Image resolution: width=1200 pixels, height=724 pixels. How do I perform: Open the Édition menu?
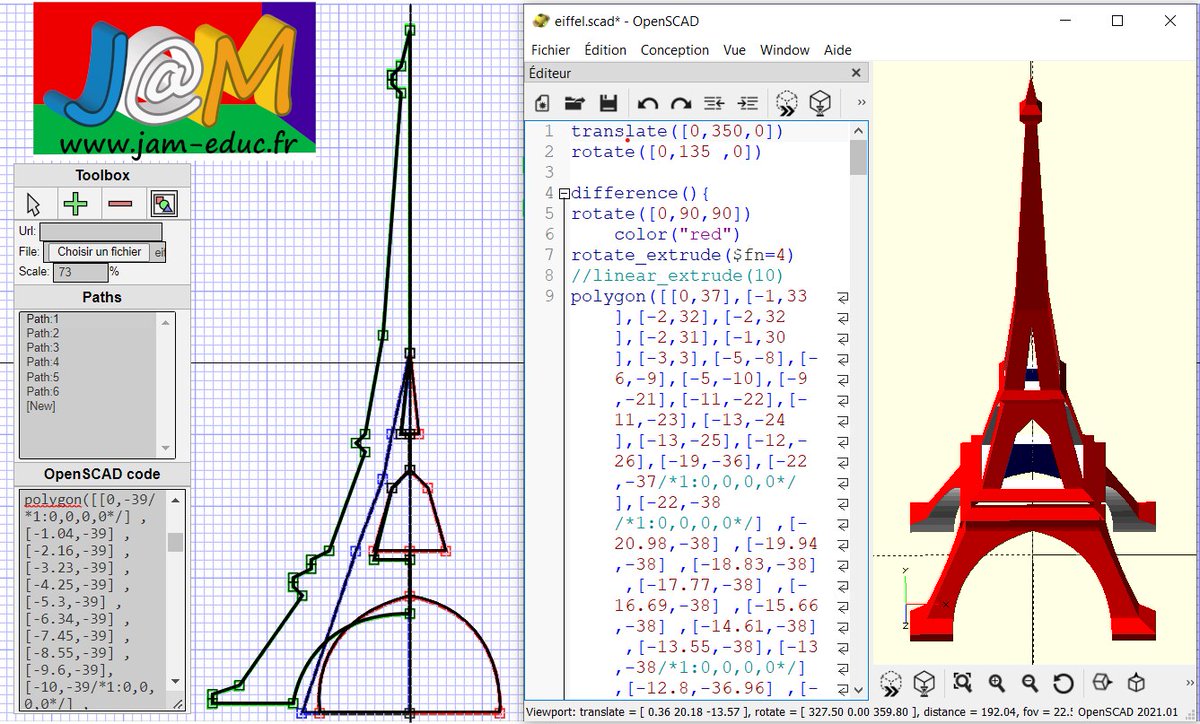605,50
